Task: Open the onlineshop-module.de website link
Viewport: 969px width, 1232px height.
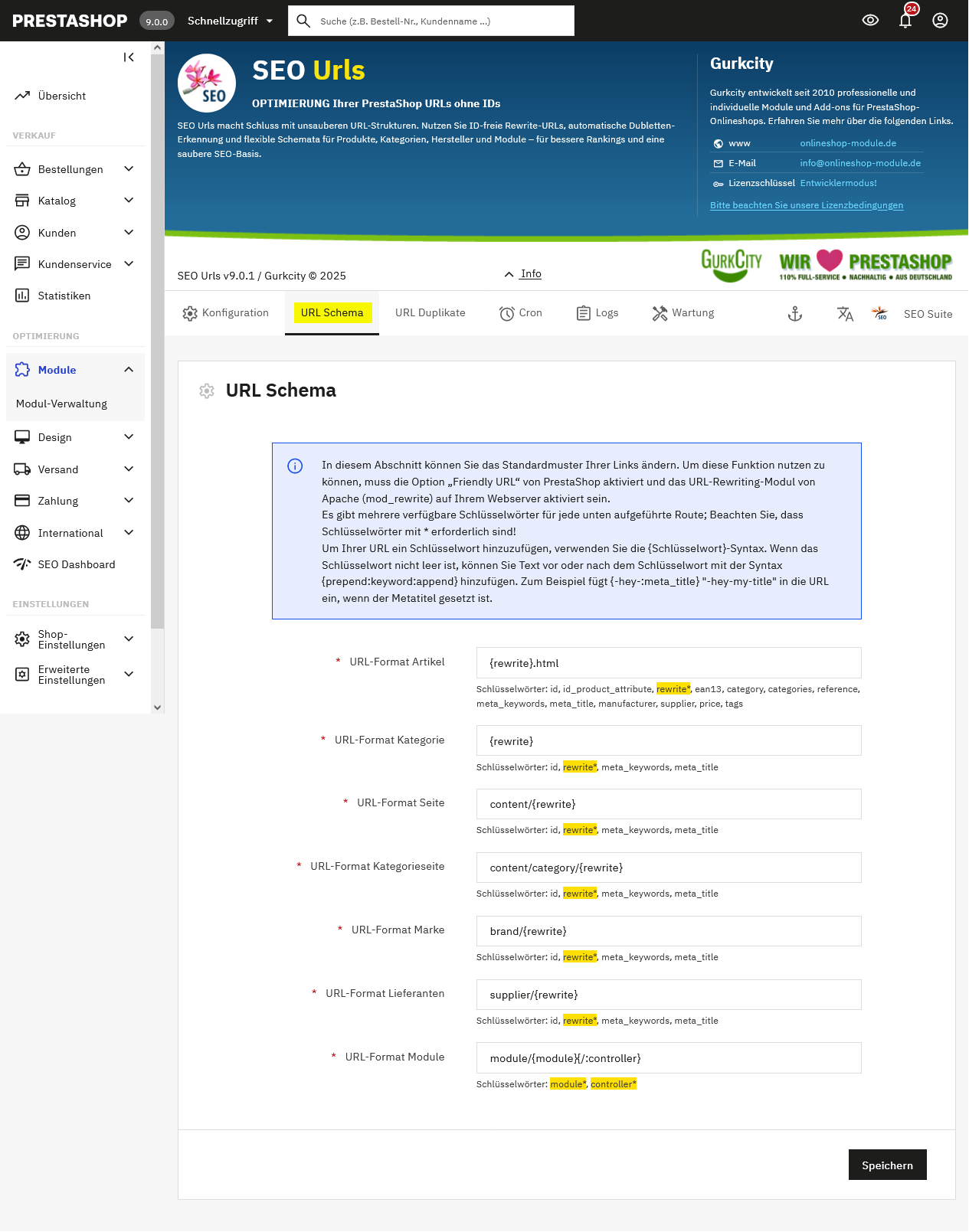Action: coord(847,143)
